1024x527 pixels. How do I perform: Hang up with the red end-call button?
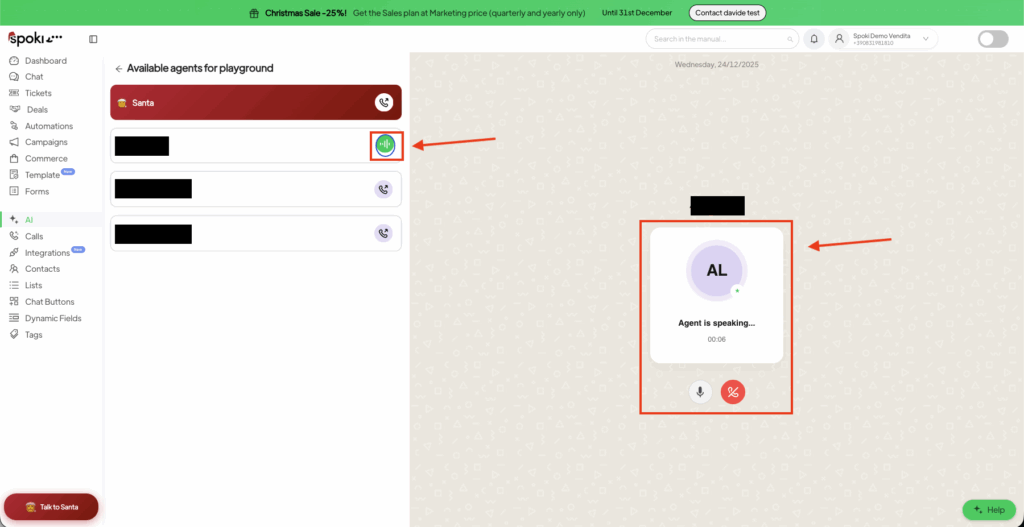733,392
